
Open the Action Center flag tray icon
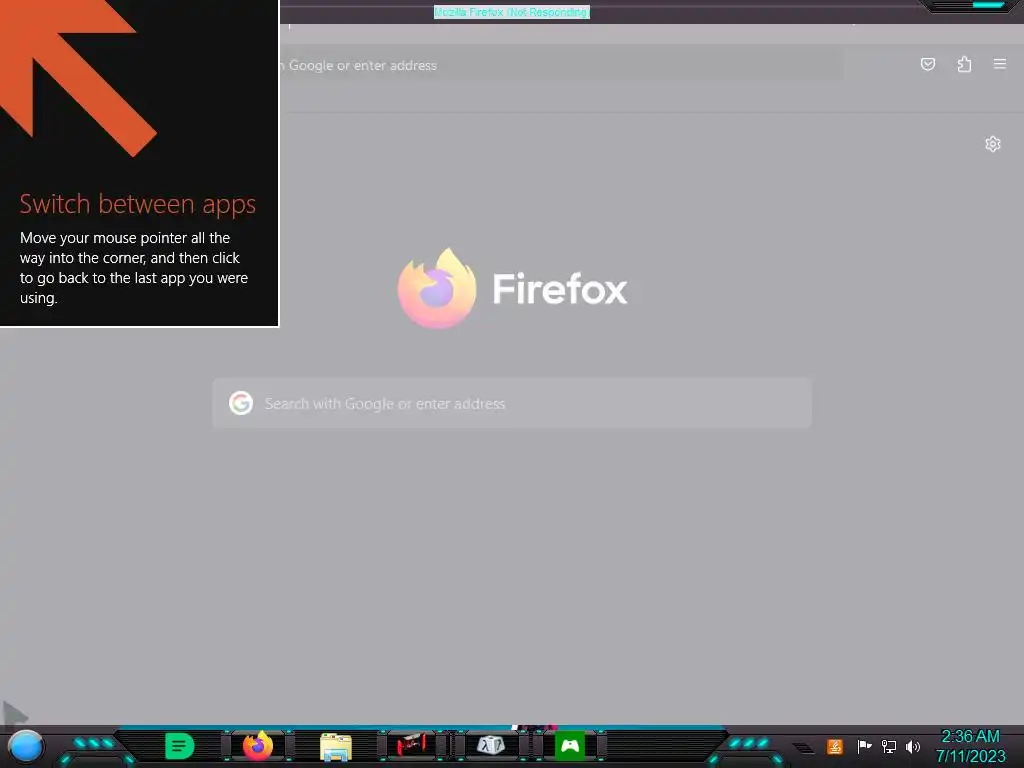(864, 746)
